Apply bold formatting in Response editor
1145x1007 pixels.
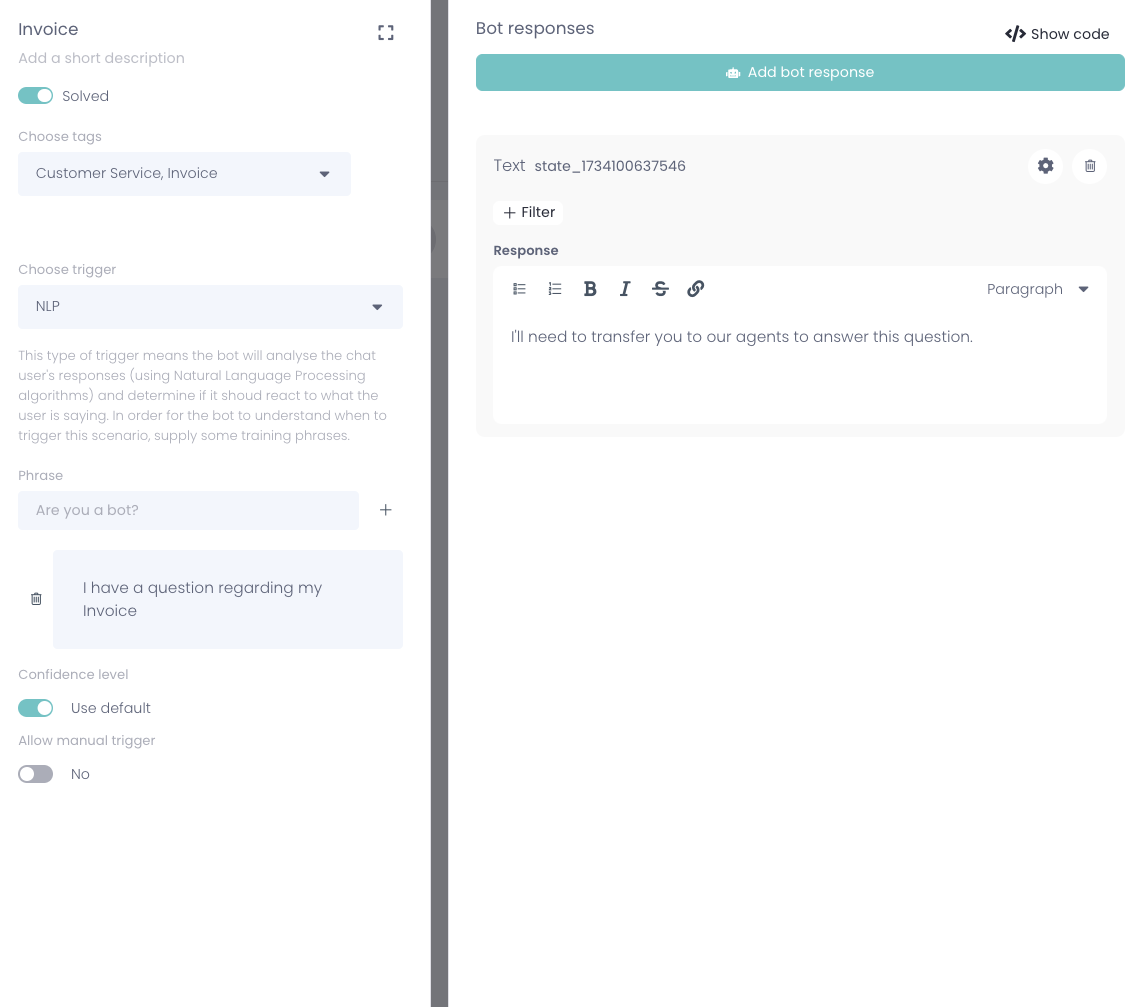(590, 289)
